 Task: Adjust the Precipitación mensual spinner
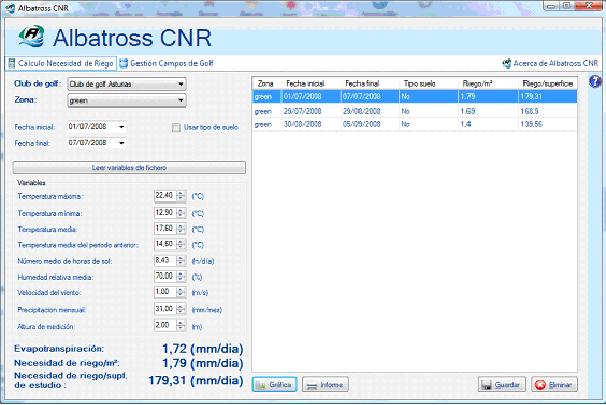click(x=181, y=309)
